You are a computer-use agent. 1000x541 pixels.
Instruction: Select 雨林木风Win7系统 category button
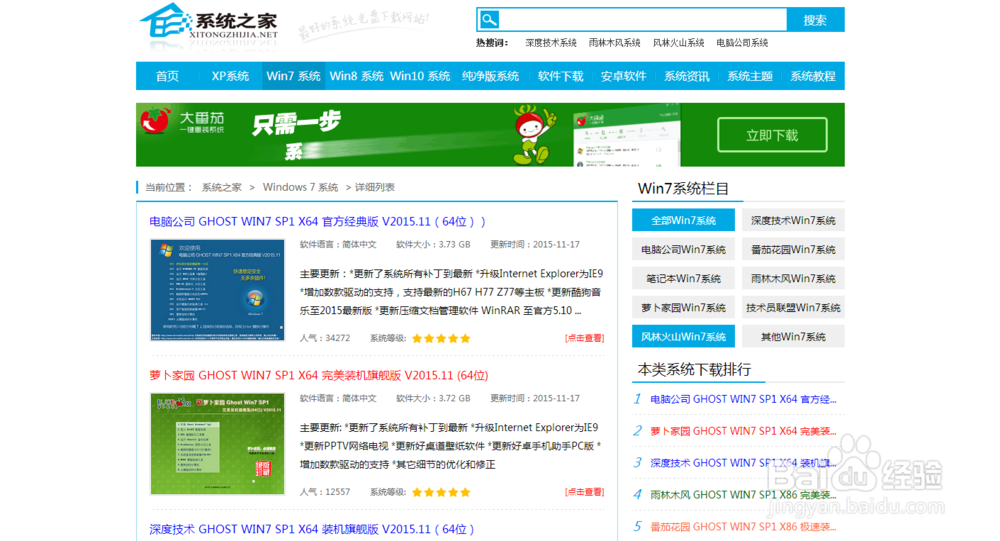(x=793, y=278)
